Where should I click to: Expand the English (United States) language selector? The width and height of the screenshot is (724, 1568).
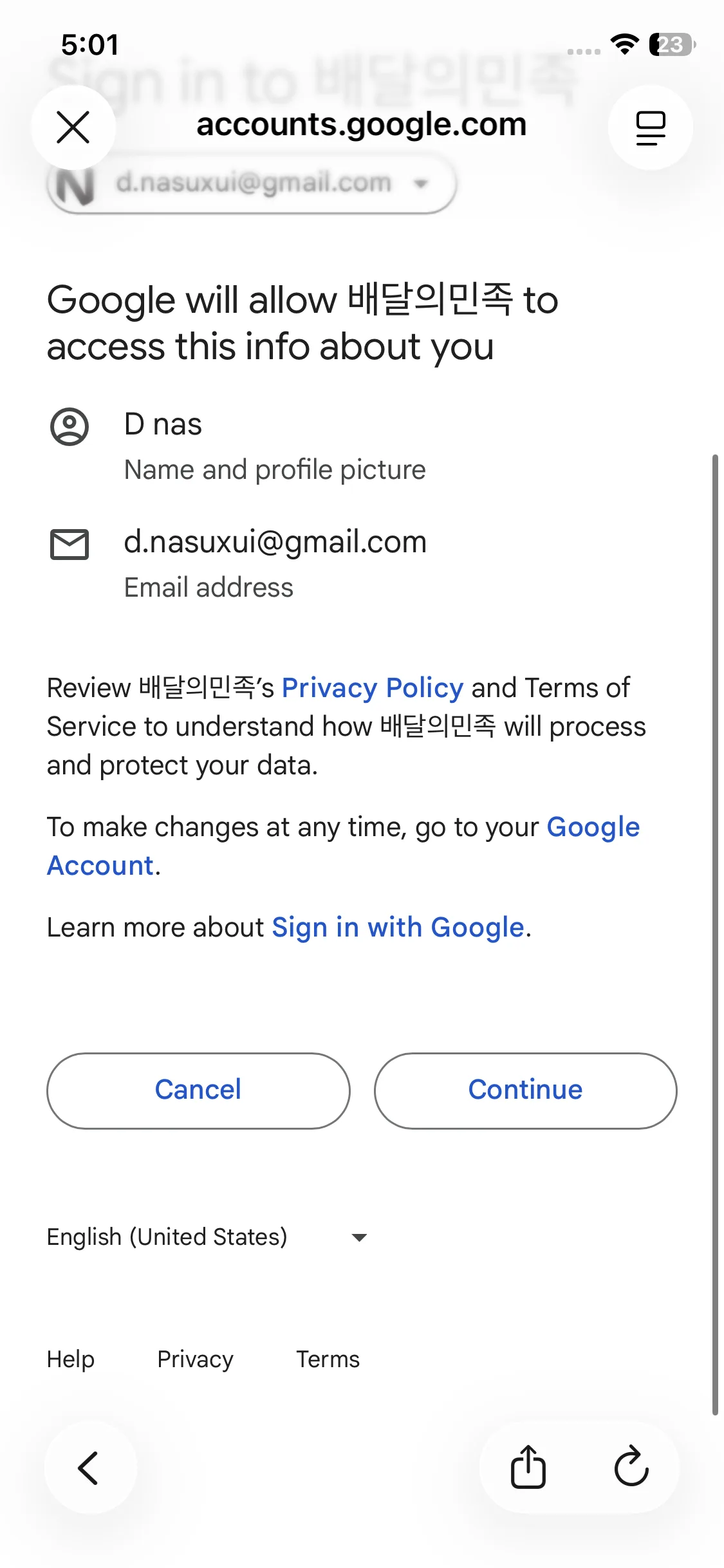(167, 1237)
